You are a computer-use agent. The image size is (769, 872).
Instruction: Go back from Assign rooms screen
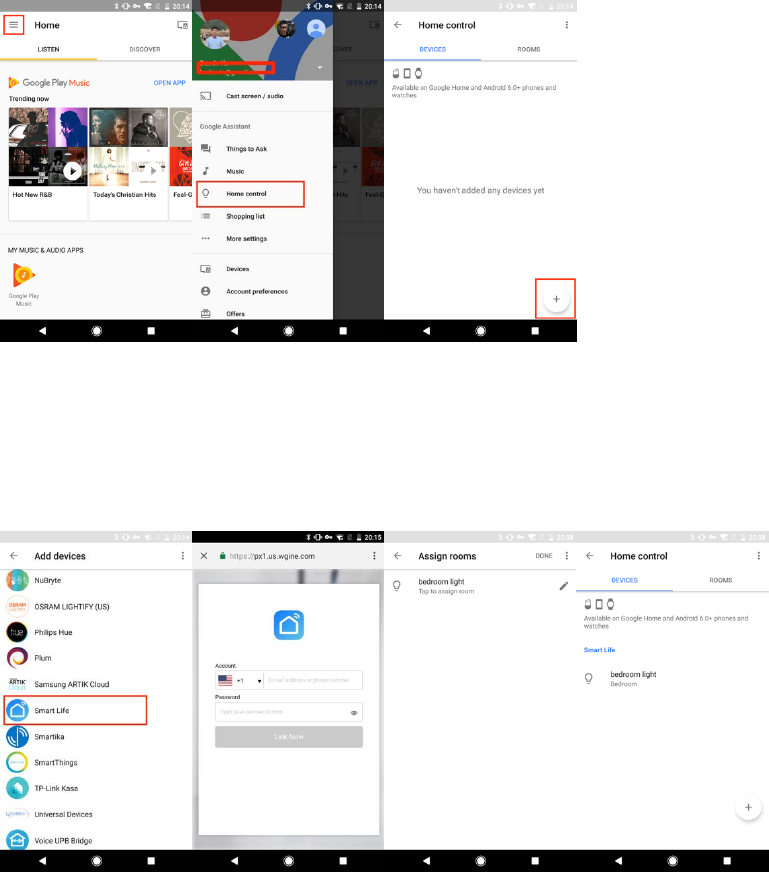398,556
